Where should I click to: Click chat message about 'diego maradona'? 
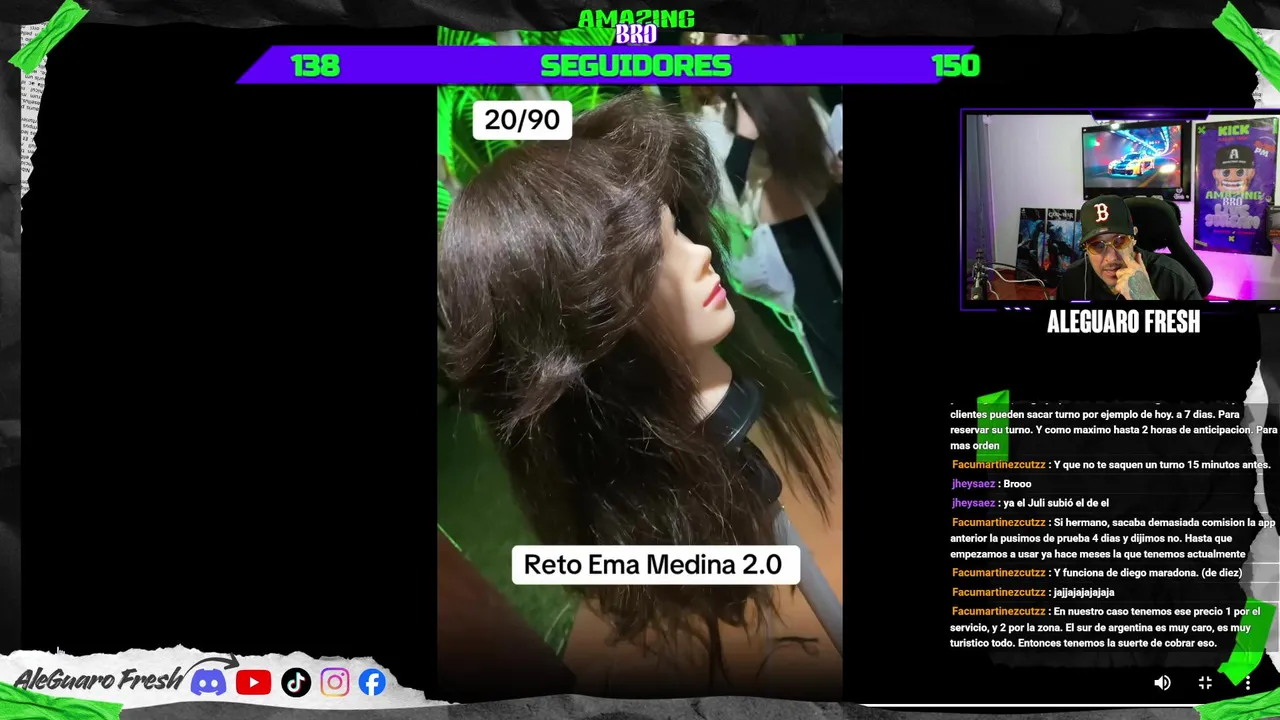click(x=1097, y=573)
